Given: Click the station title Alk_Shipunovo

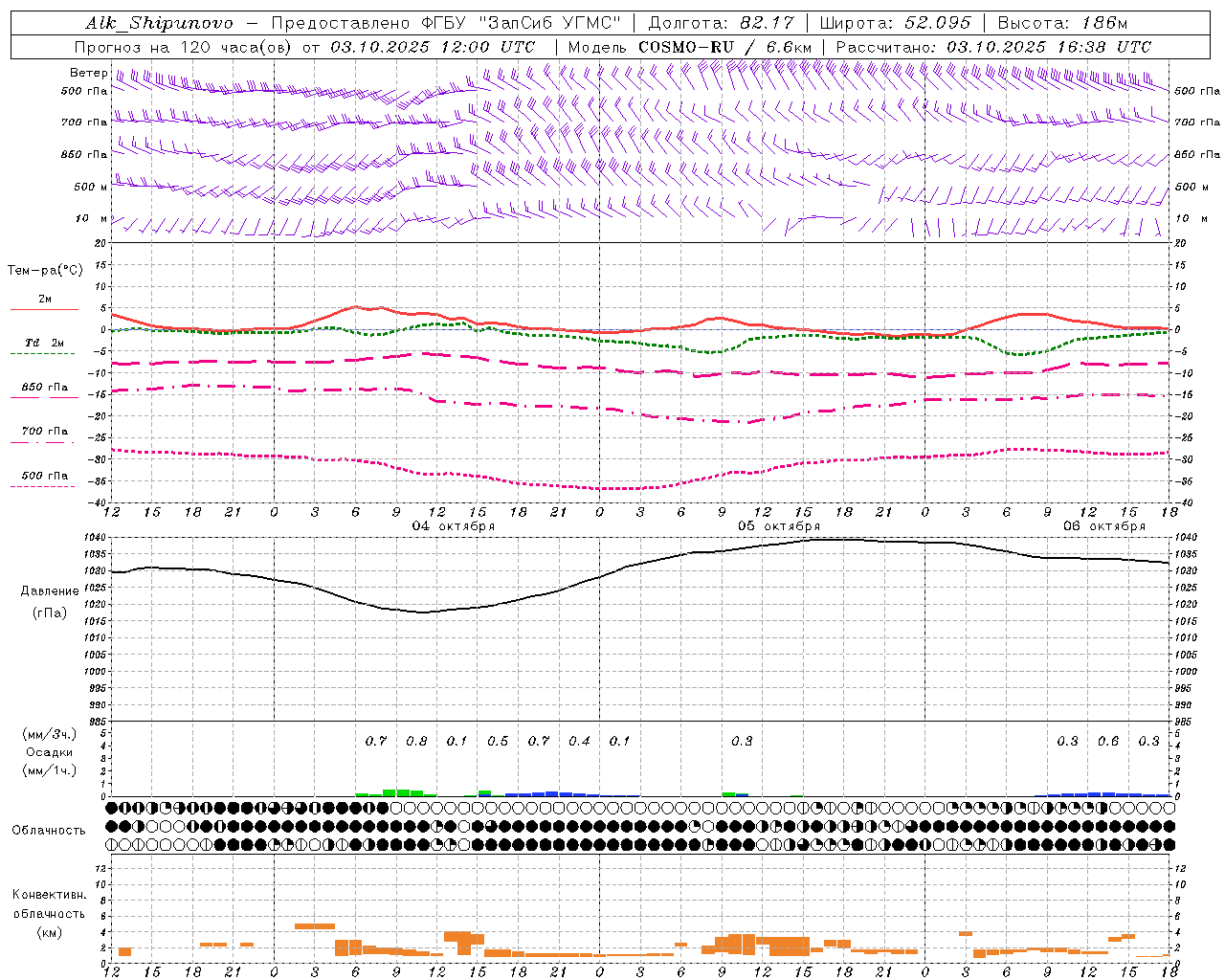Looking at the screenshot, I should pos(159,23).
